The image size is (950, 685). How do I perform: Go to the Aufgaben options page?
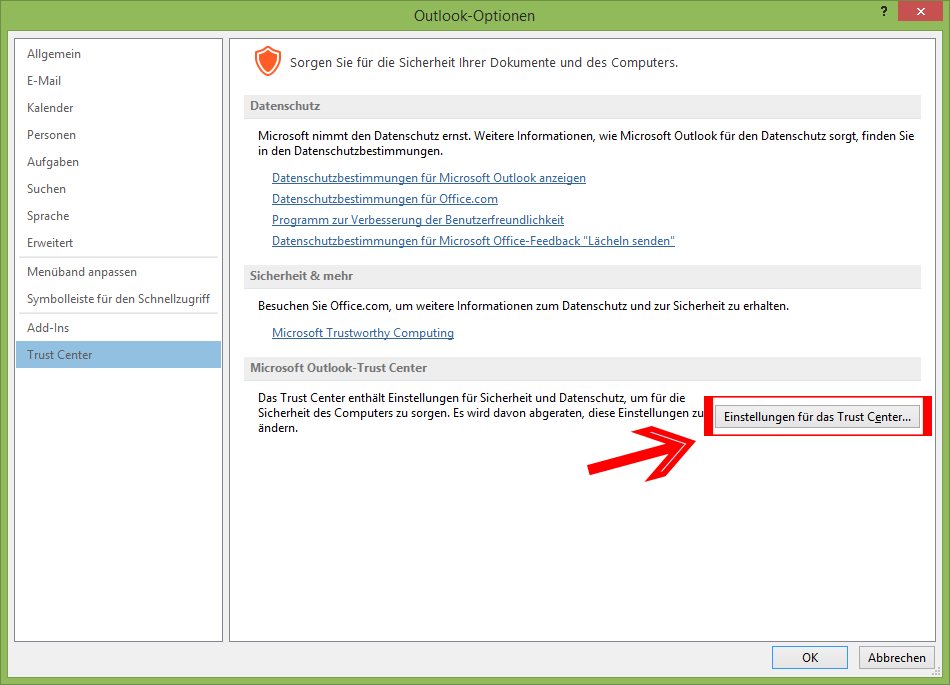[118, 162]
